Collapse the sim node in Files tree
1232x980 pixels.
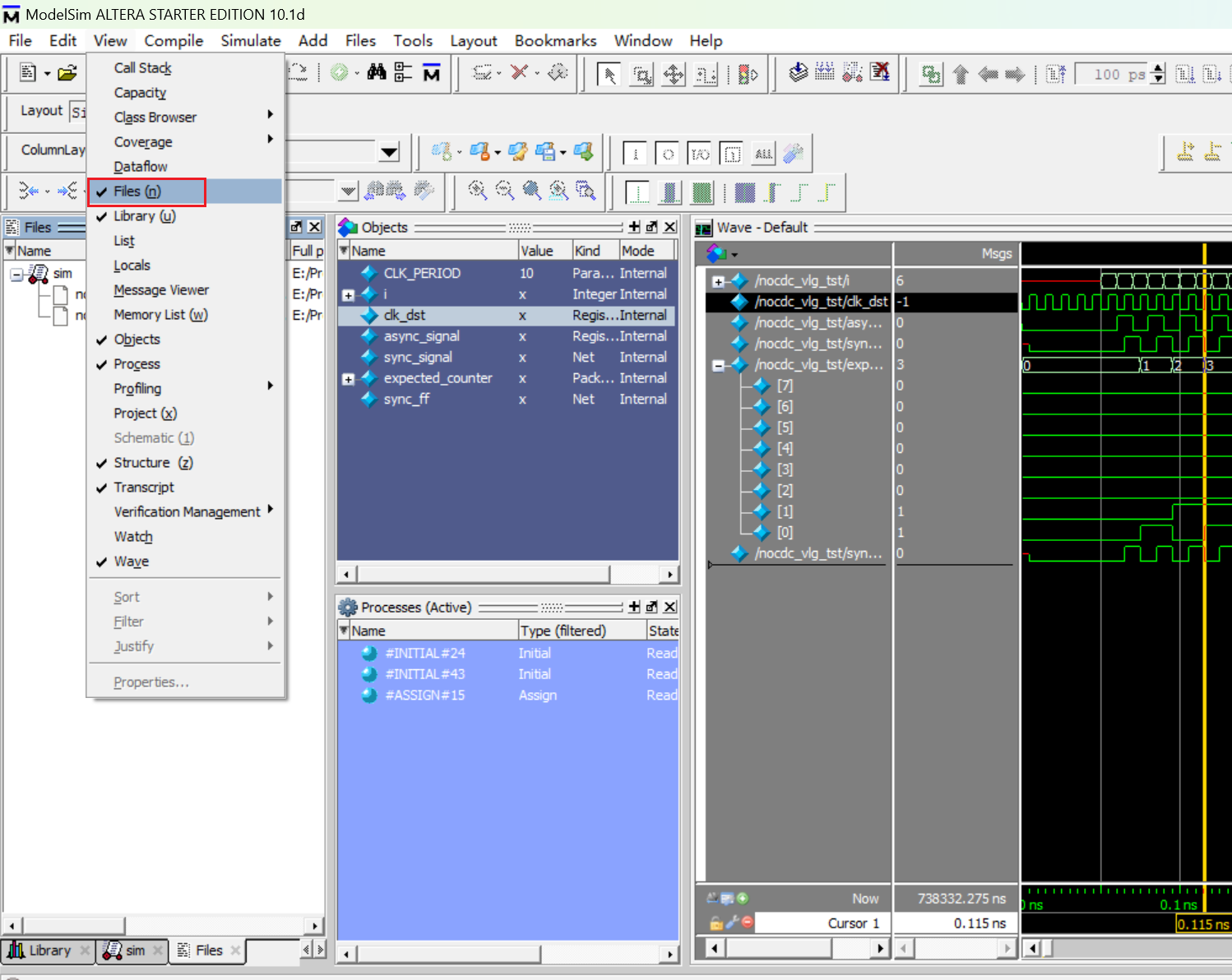click(x=16, y=275)
